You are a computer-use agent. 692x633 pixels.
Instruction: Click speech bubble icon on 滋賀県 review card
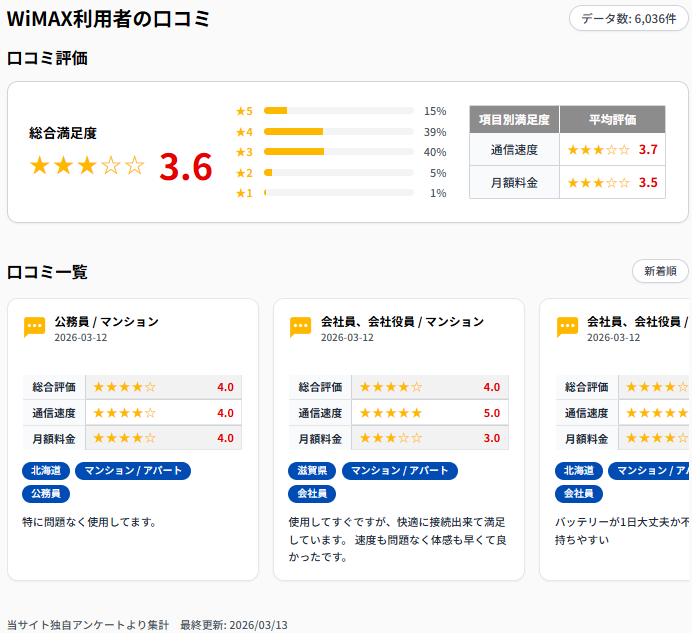[301, 327]
